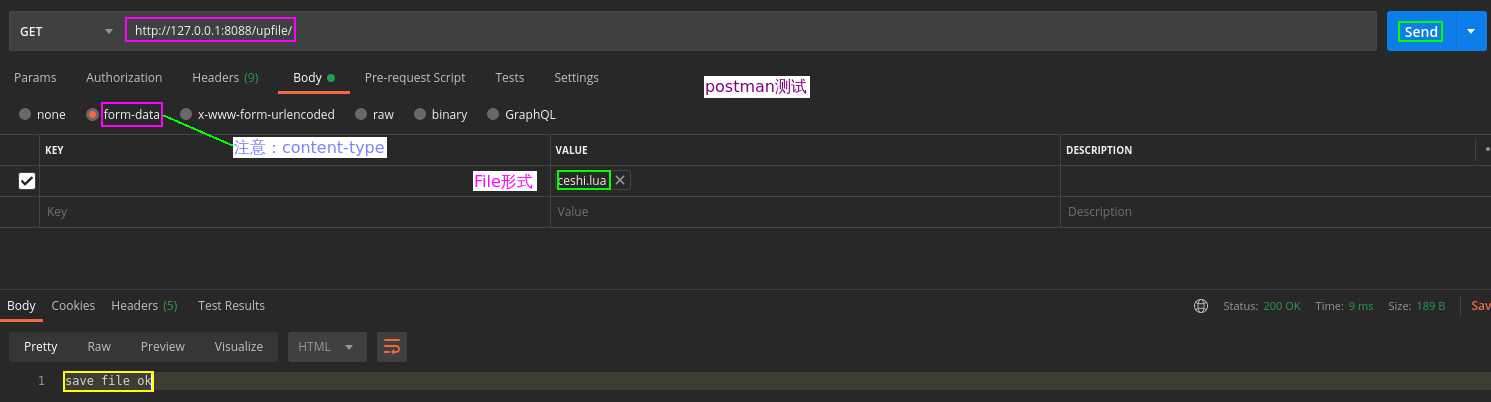1491x402 pixels.
Task: Open the Pre-request Script tab
Action: (x=415, y=78)
